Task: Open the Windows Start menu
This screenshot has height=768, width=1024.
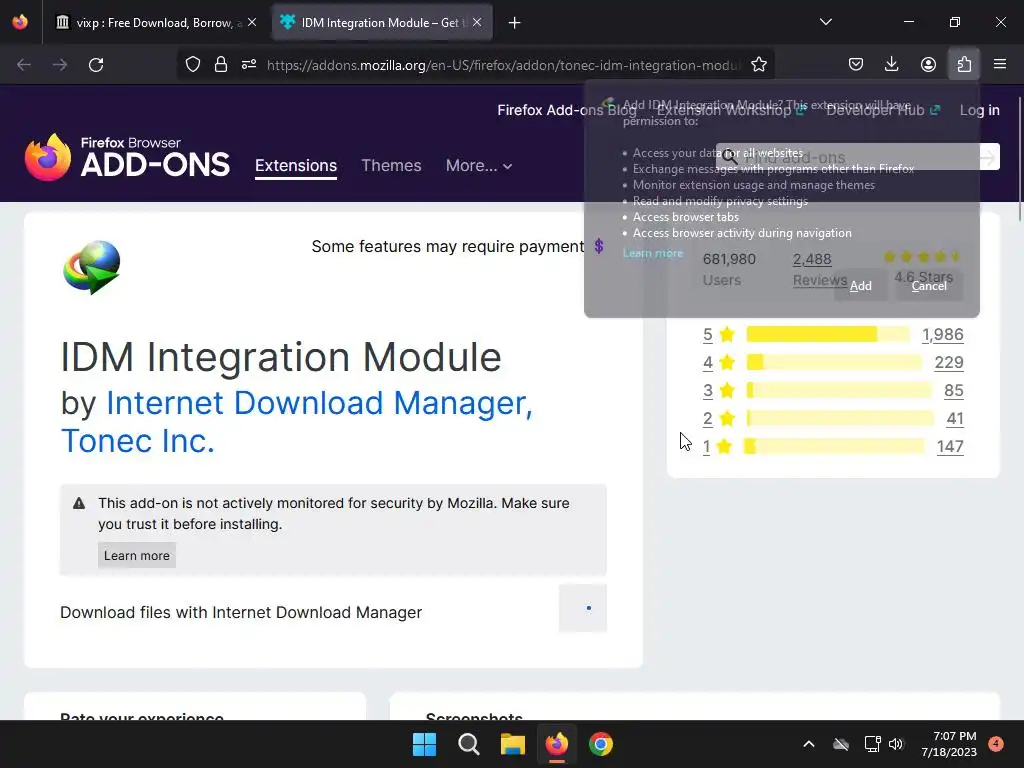Action: [424, 744]
